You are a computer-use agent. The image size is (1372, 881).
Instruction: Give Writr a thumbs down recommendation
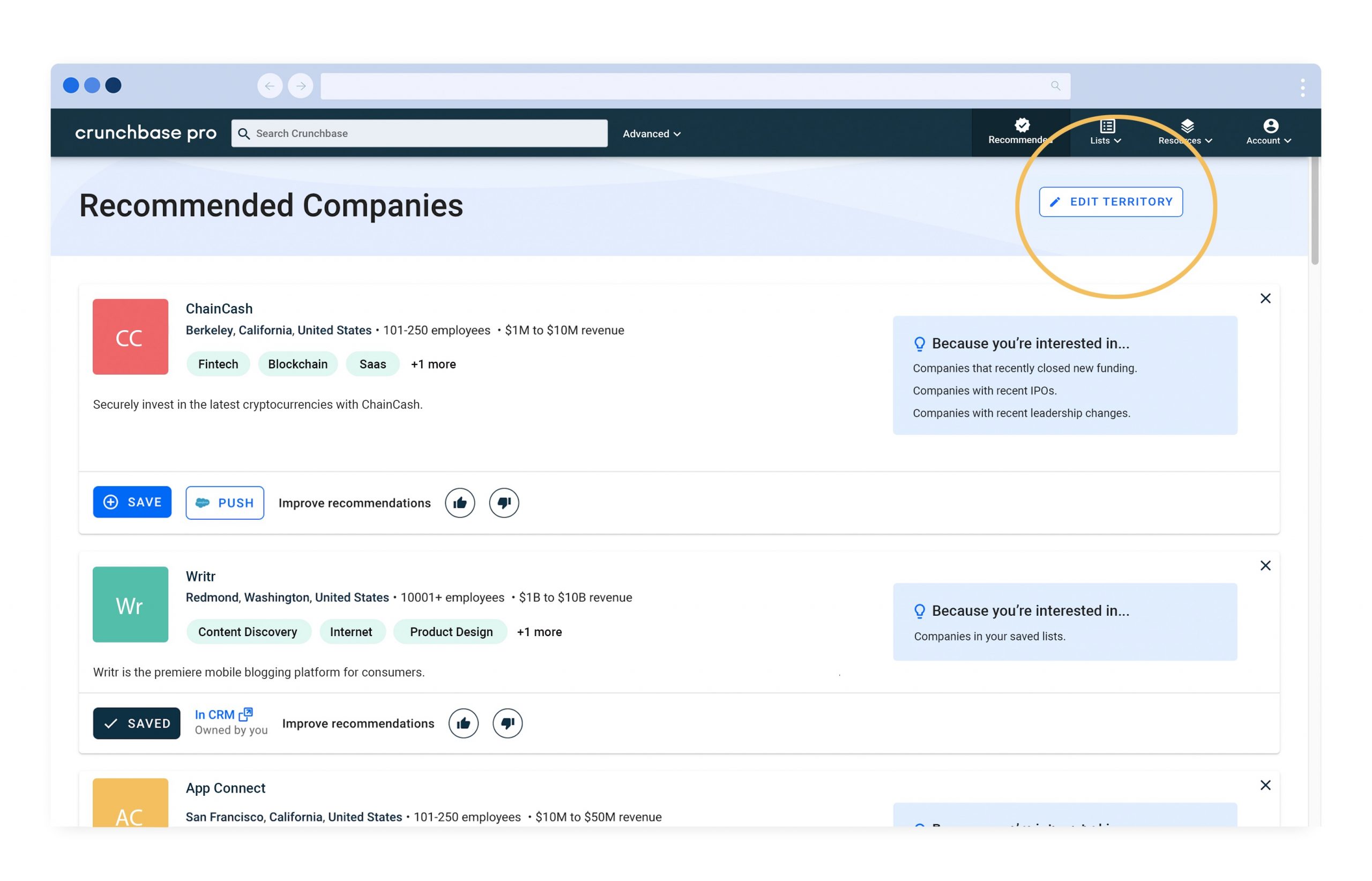508,723
